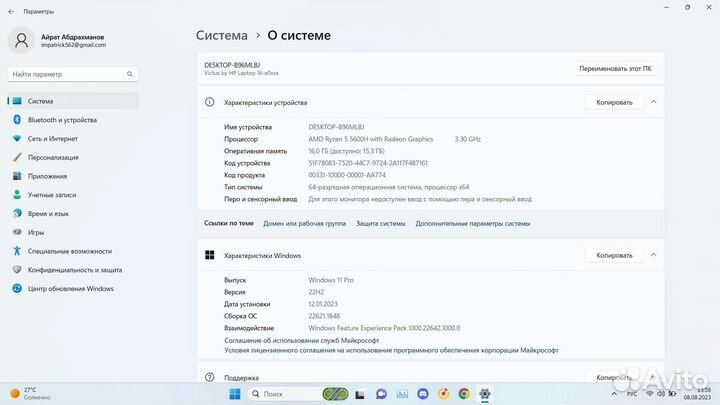The height and width of the screenshot is (405, 720).
Task: Focus the 'Найти параметр' search field
Action: pyautogui.click(x=73, y=74)
